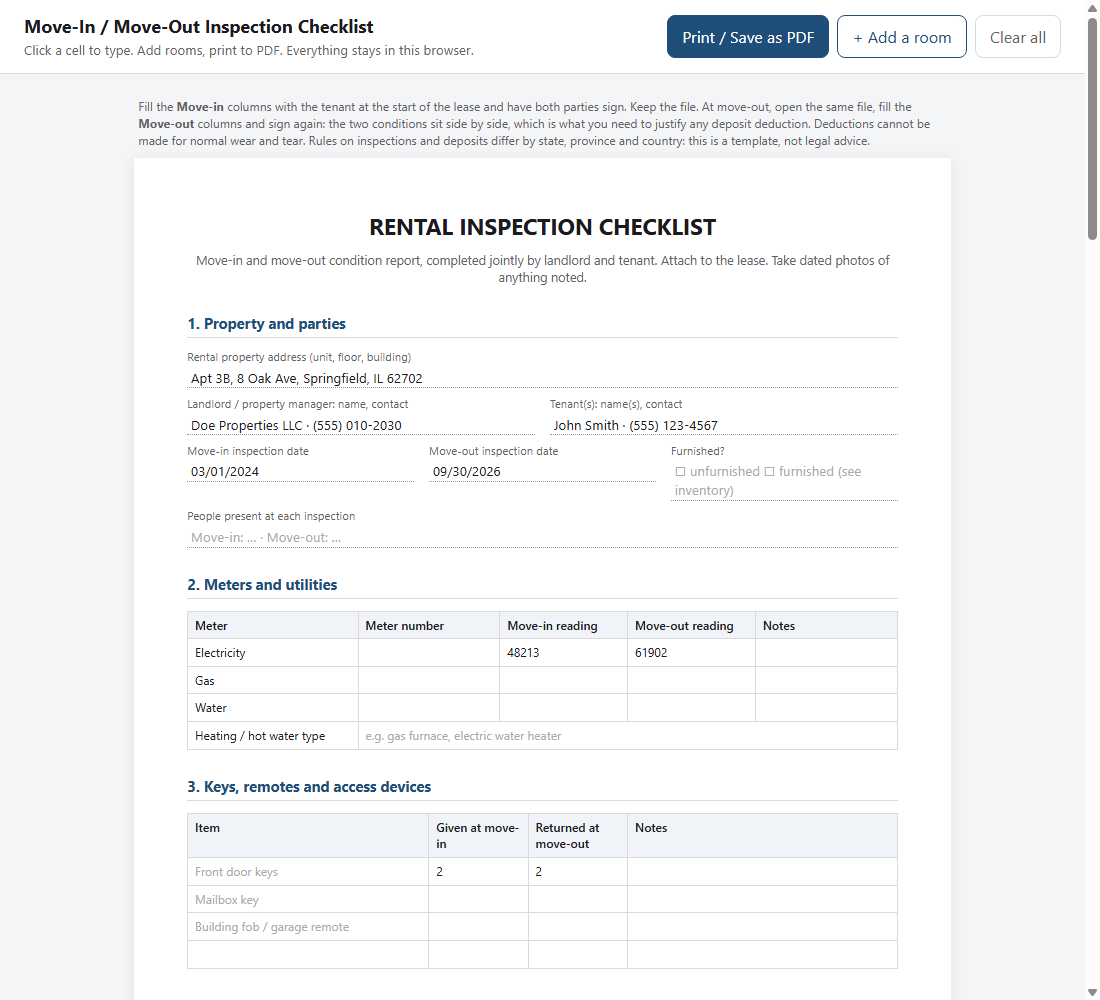The height and width of the screenshot is (1000, 1100).
Task: Click the tenant field reading John Smith
Action: (723, 425)
